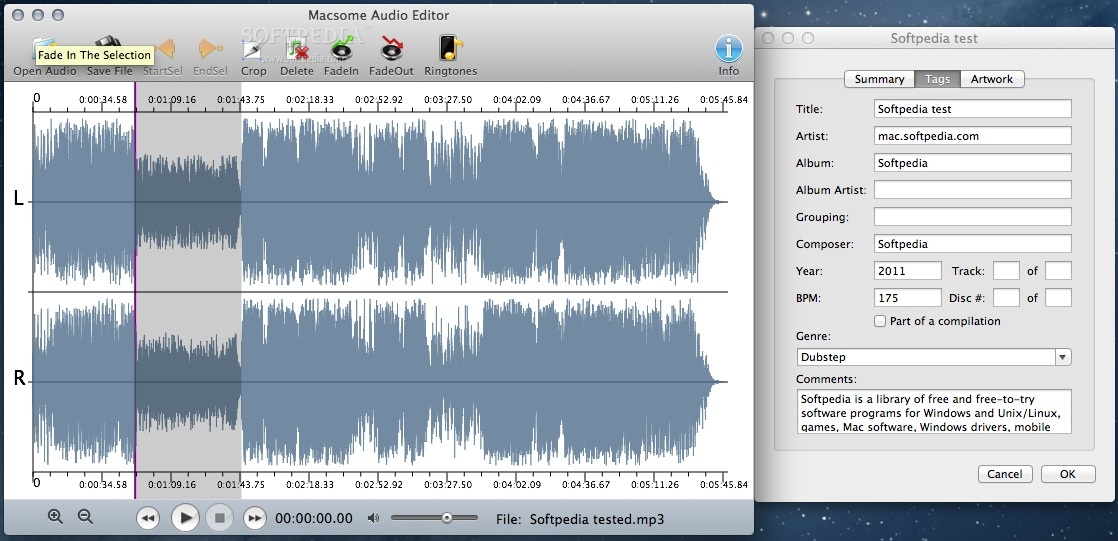Zoom in on the waveform
Screen dimensions: 1118x541
click(x=55, y=517)
